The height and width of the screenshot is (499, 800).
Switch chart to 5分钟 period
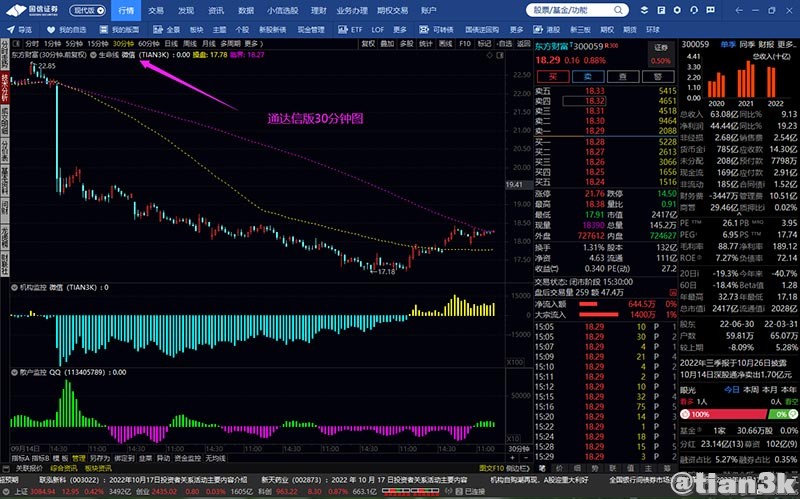[74, 44]
